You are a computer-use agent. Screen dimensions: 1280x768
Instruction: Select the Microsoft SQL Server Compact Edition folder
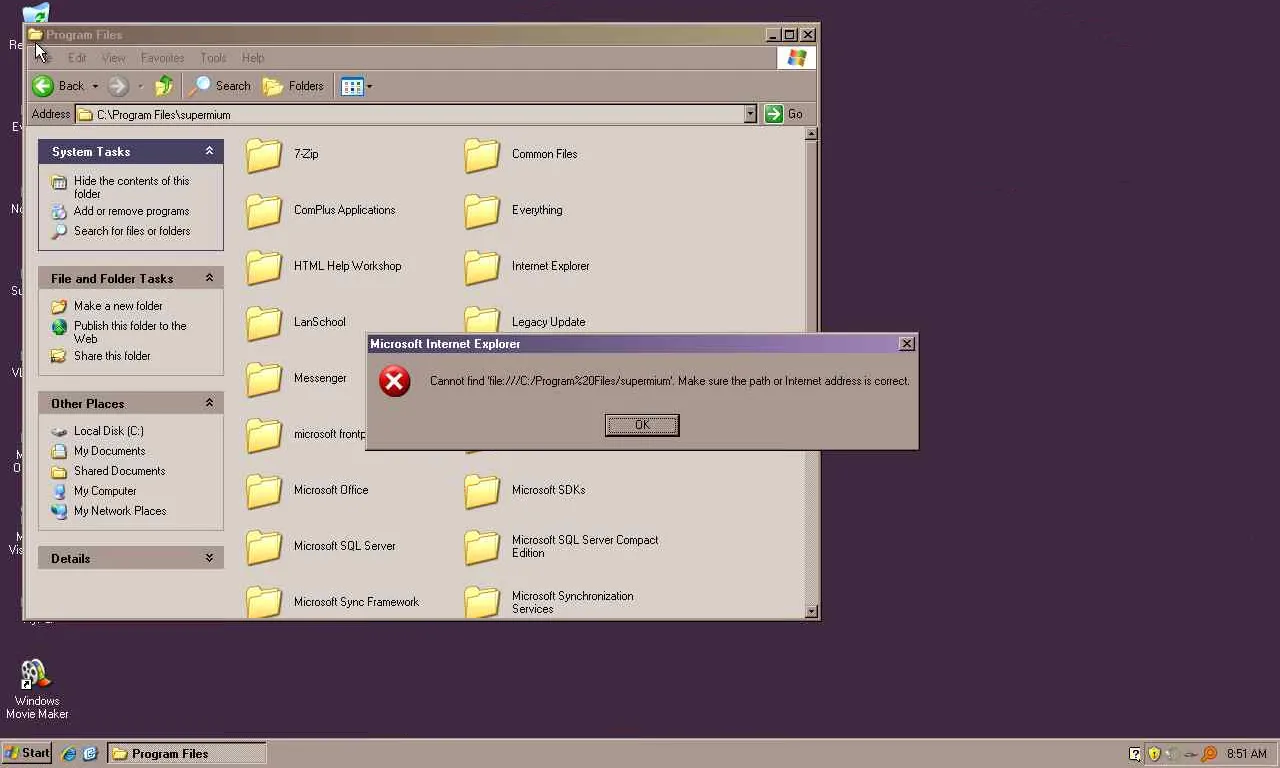[562, 546]
